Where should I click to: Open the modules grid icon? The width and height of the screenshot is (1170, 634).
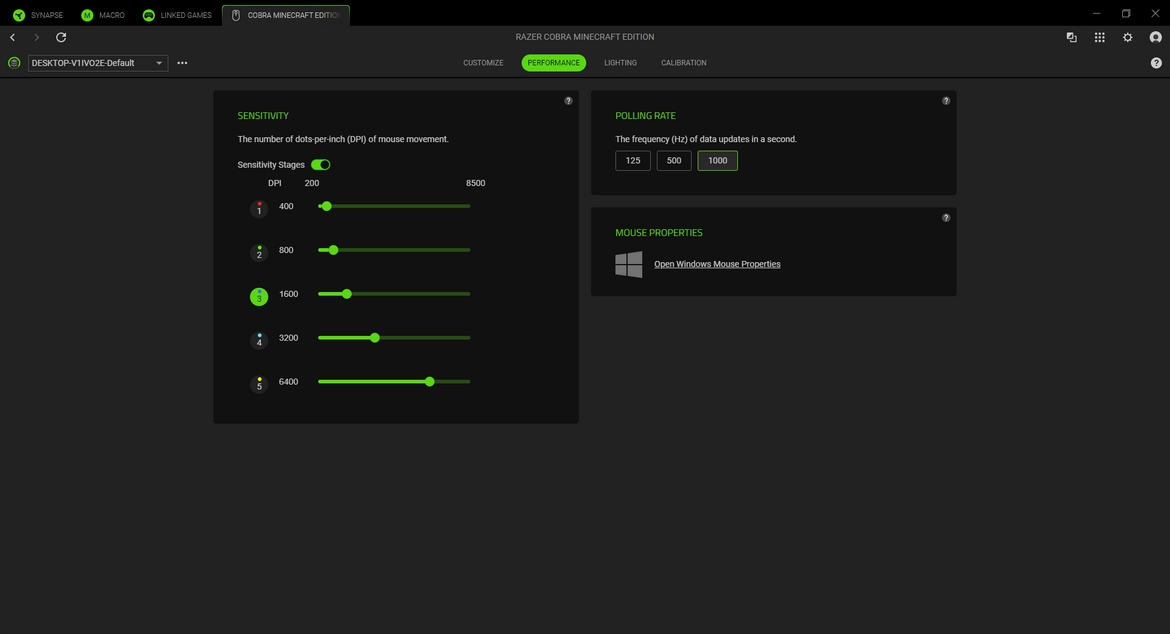(1100, 37)
